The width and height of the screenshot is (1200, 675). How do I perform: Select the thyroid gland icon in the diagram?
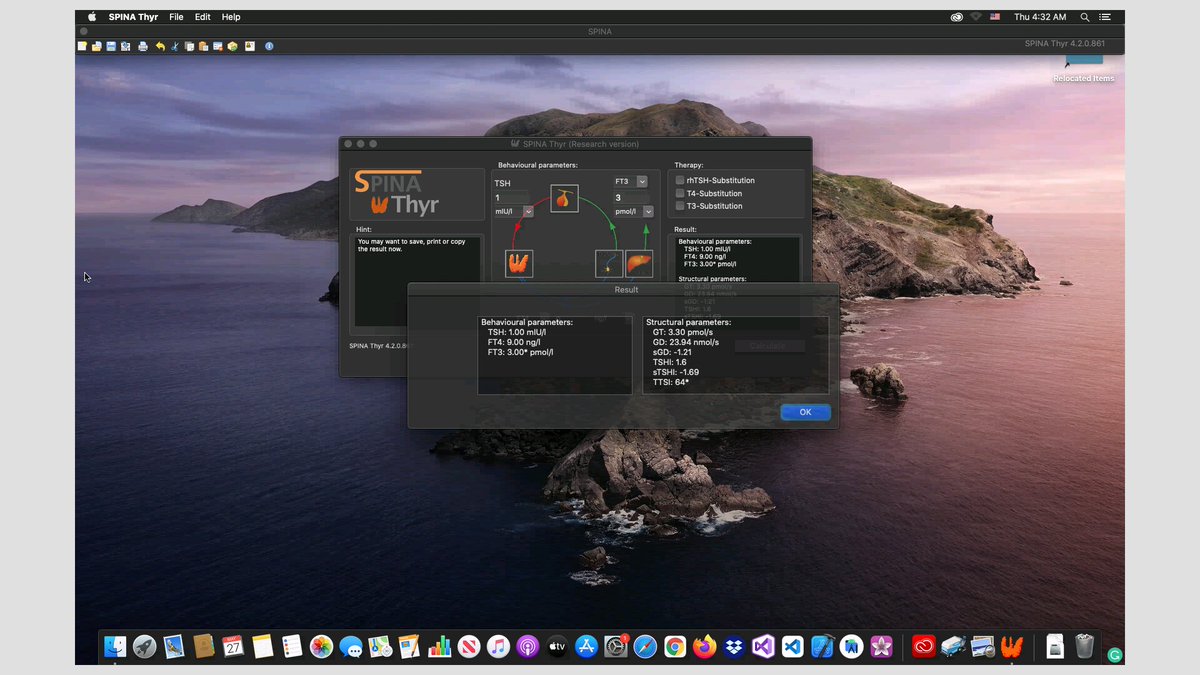click(519, 264)
